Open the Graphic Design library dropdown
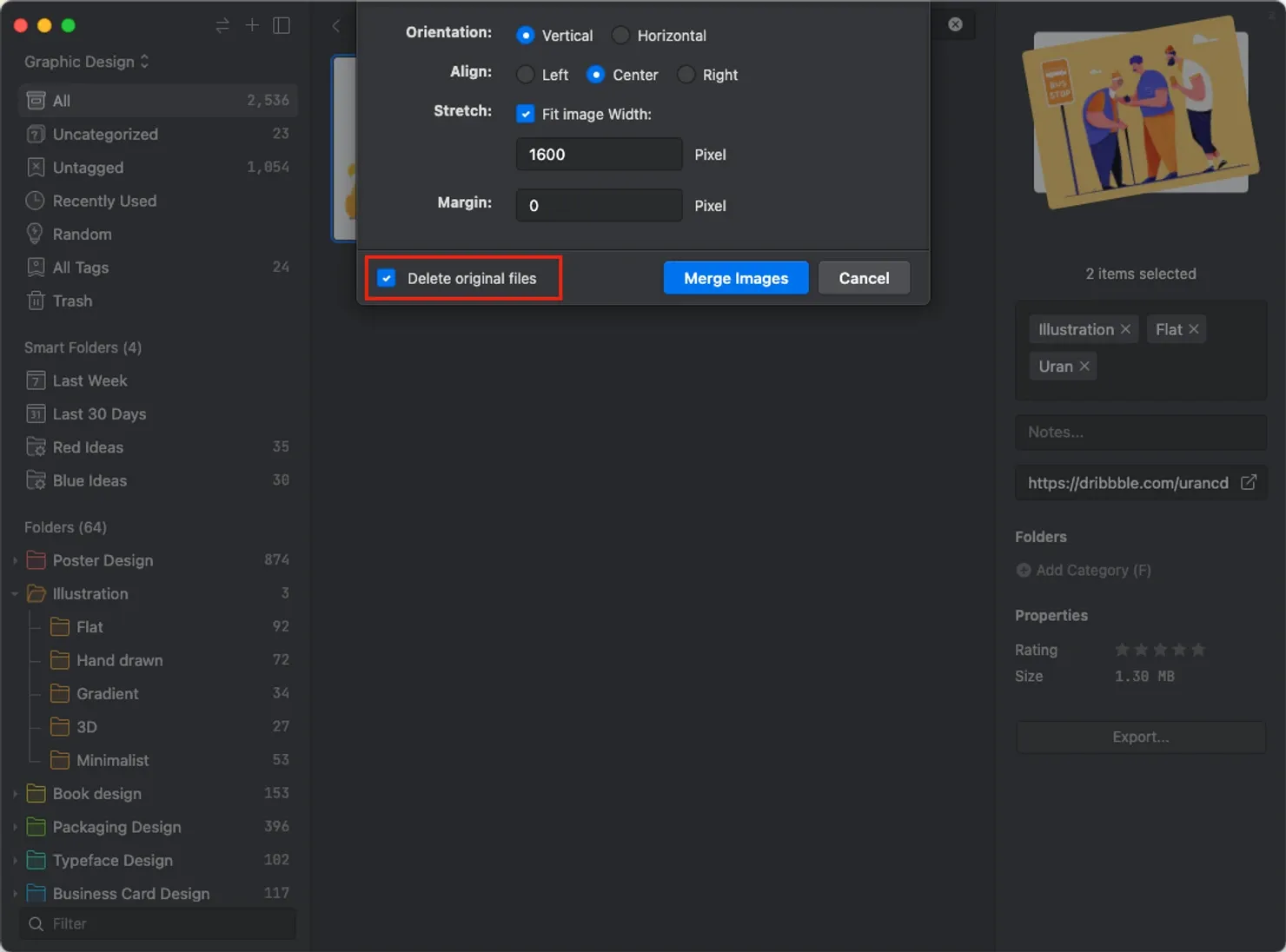 point(87,62)
